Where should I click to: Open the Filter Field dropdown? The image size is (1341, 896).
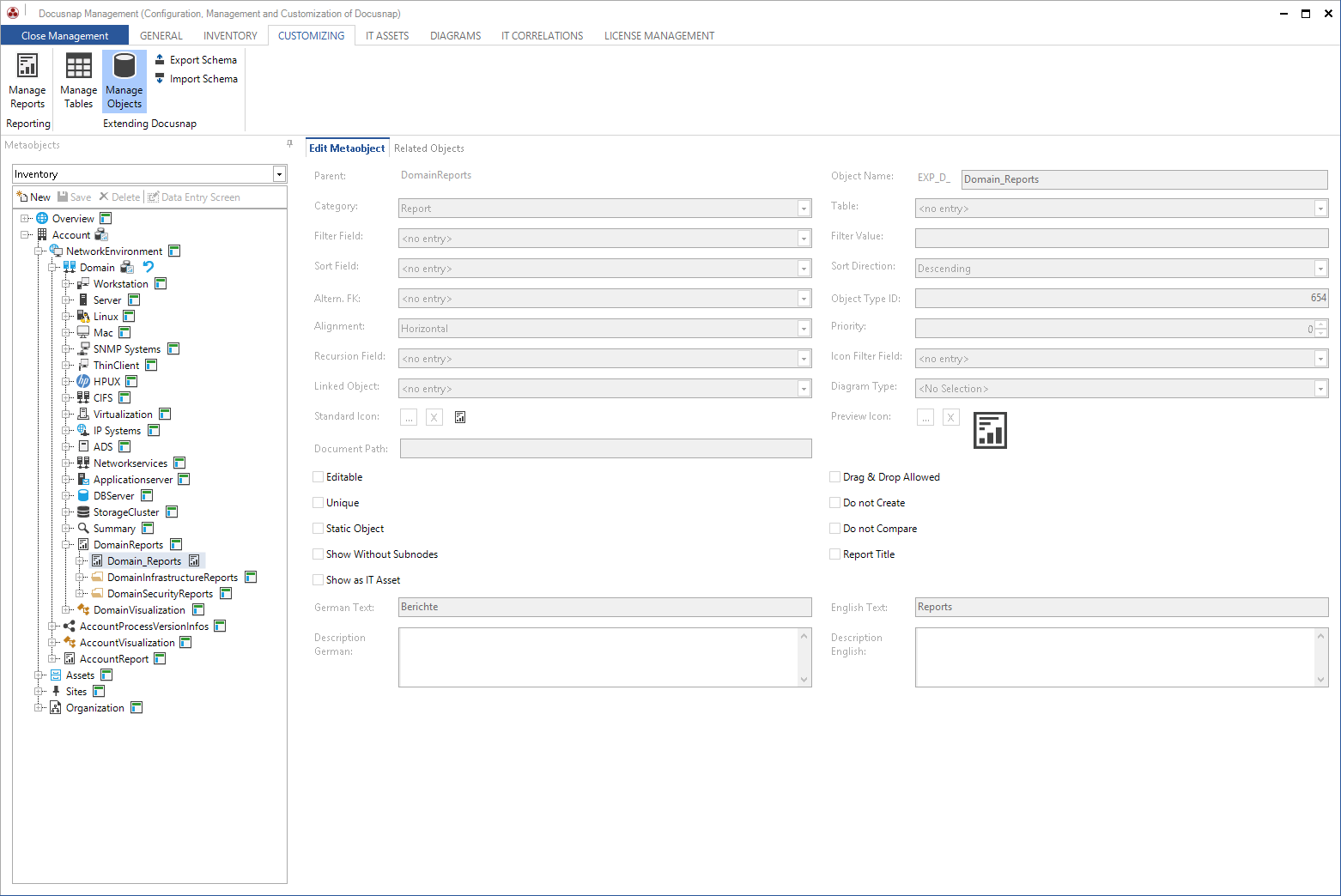[x=804, y=239]
